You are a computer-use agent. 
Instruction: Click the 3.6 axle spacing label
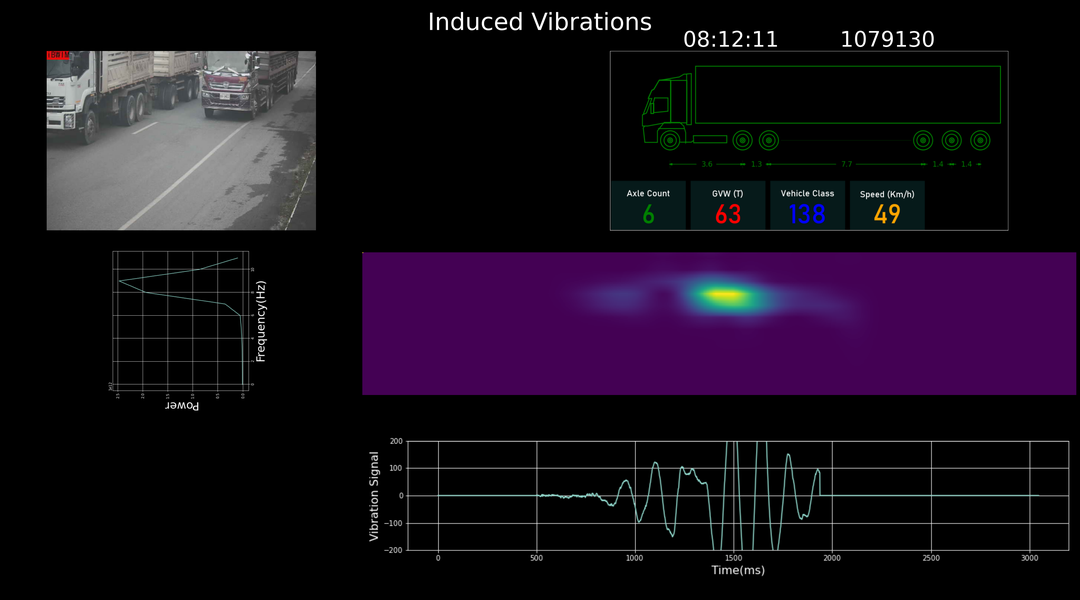[x=707, y=164]
